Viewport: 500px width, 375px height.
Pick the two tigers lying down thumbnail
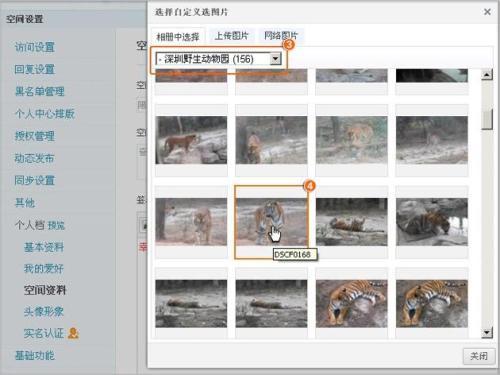[x=352, y=222]
